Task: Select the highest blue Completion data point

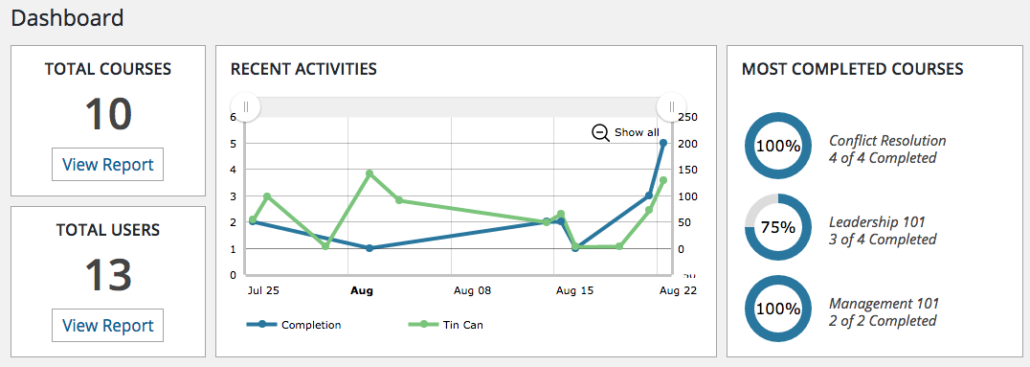Action: coord(663,143)
